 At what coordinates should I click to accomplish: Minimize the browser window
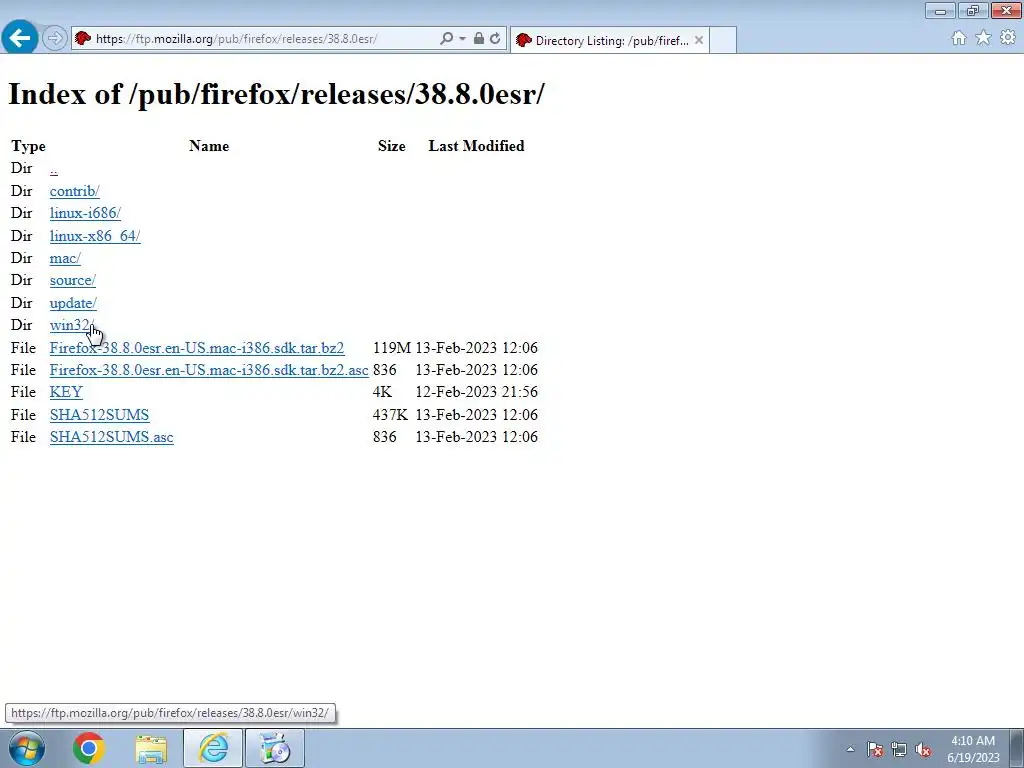tap(940, 10)
